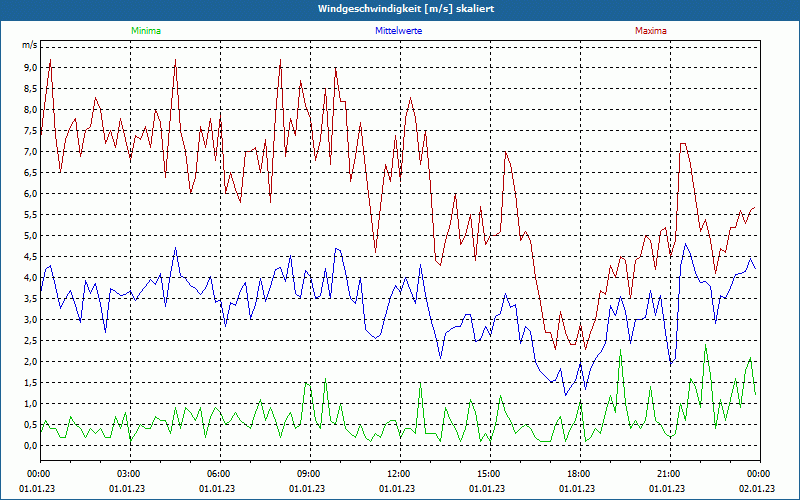Click the 0,5 y-axis value
The image size is (800, 500).
click(x=29, y=424)
